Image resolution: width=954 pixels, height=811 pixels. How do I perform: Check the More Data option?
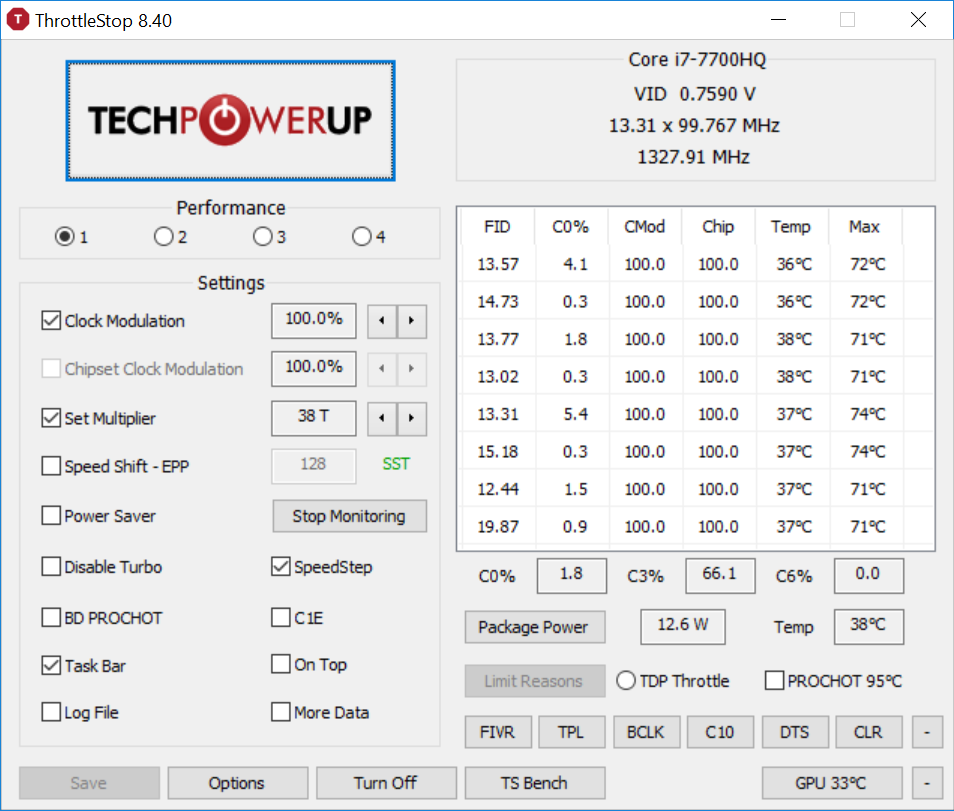coord(280,712)
